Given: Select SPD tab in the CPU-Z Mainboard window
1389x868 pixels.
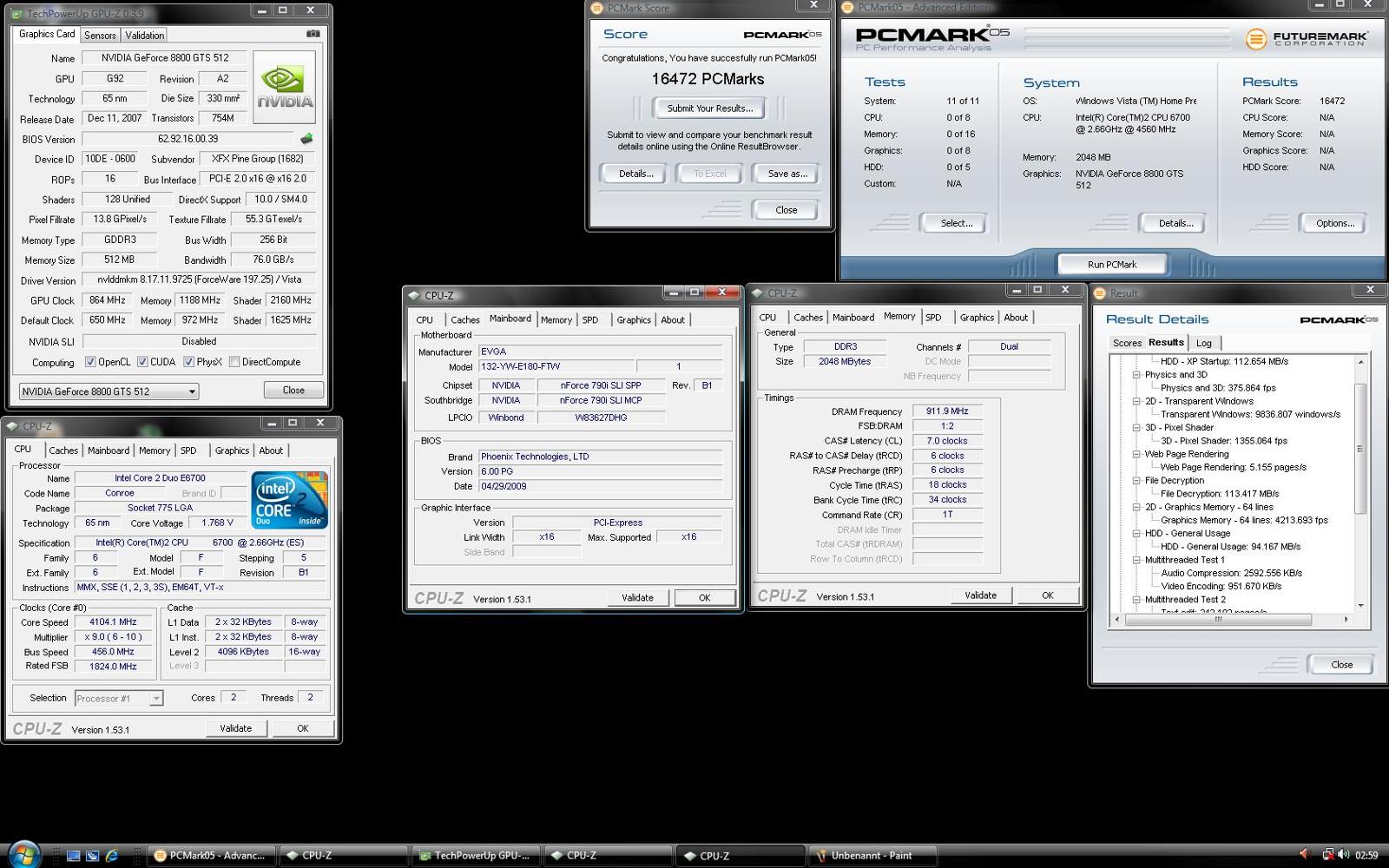Looking at the screenshot, I should point(590,320).
